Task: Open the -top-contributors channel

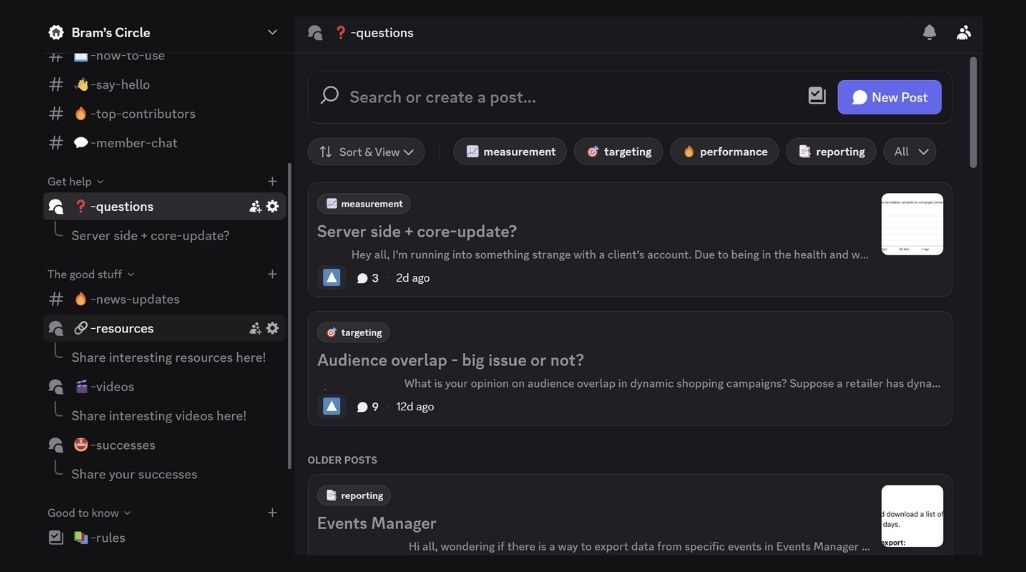Action: [x=164, y=114]
